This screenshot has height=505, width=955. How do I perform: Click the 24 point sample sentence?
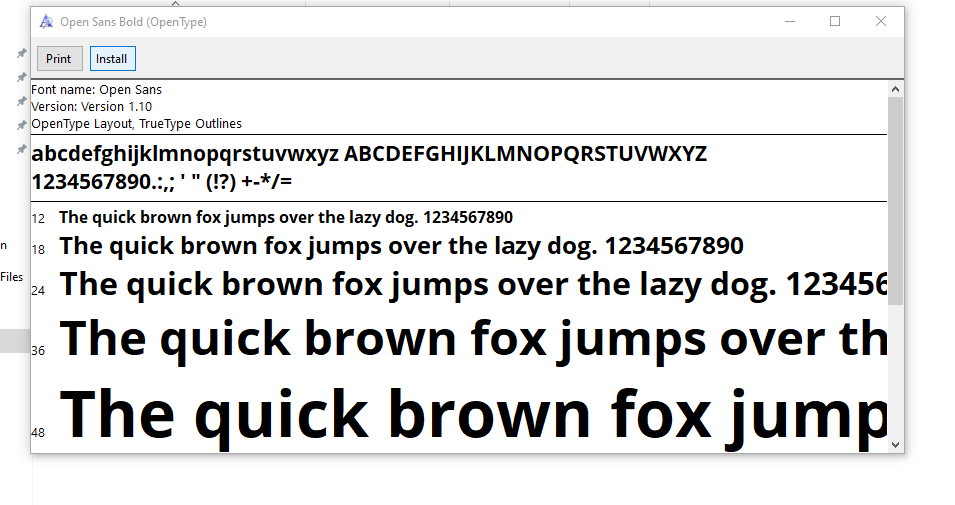(x=473, y=284)
